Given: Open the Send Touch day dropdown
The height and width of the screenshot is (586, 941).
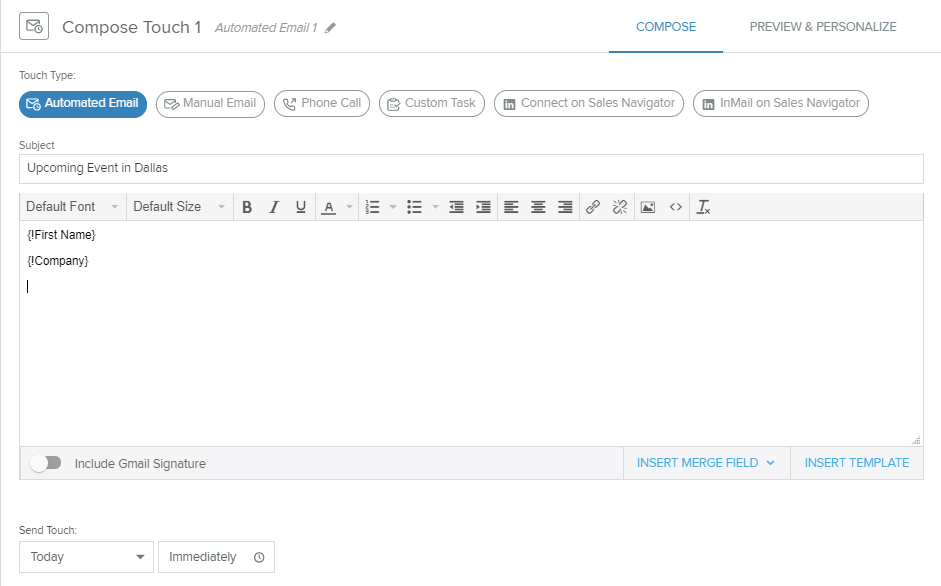Looking at the screenshot, I should click(x=86, y=557).
